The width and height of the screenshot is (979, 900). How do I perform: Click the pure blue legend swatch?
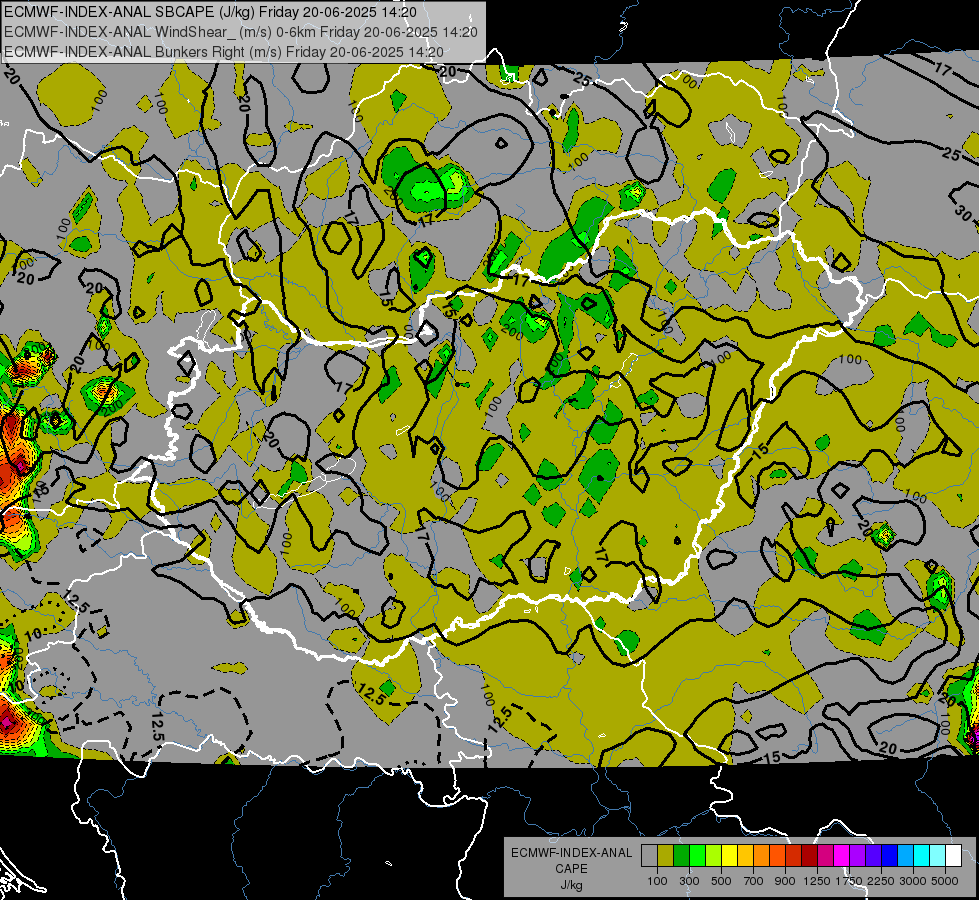click(x=890, y=855)
